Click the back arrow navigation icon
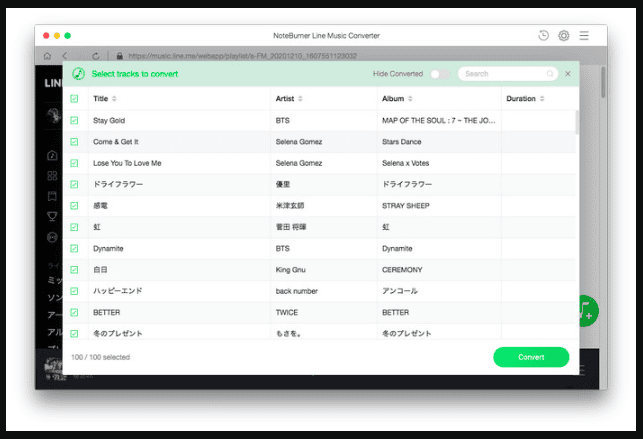Viewport: 643px width, 439px height. coord(64,56)
